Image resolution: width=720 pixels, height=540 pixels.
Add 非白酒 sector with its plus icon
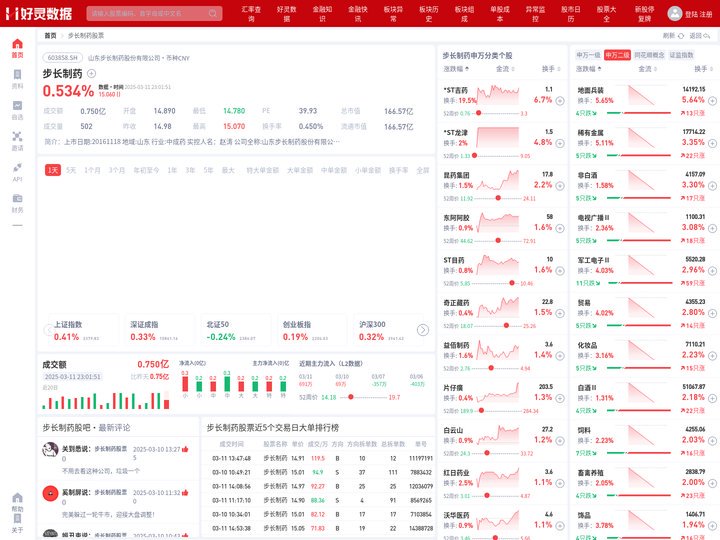tap(712, 186)
